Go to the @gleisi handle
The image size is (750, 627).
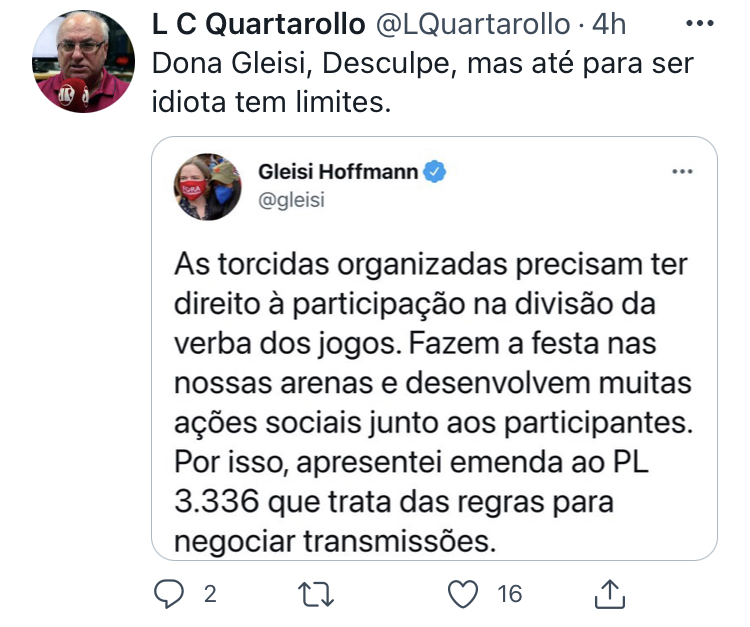point(292,200)
